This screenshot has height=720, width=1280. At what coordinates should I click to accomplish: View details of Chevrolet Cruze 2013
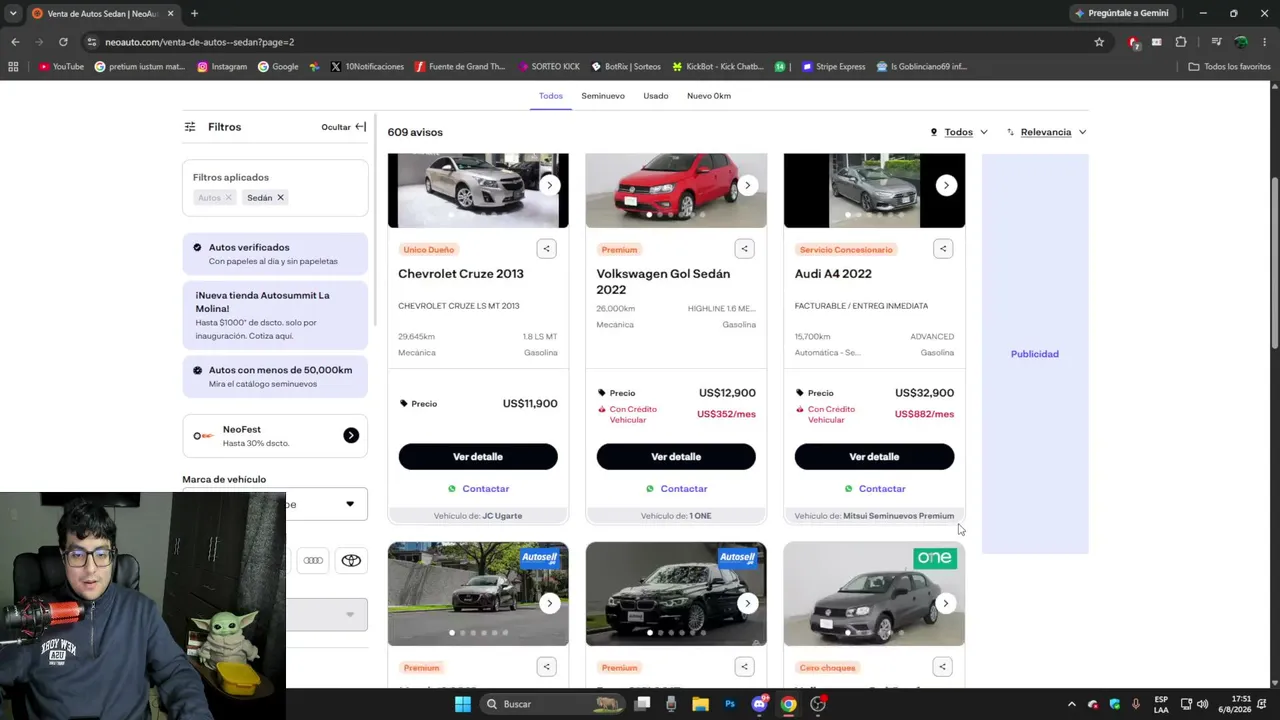pyautogui.click(x=478, y=457)
